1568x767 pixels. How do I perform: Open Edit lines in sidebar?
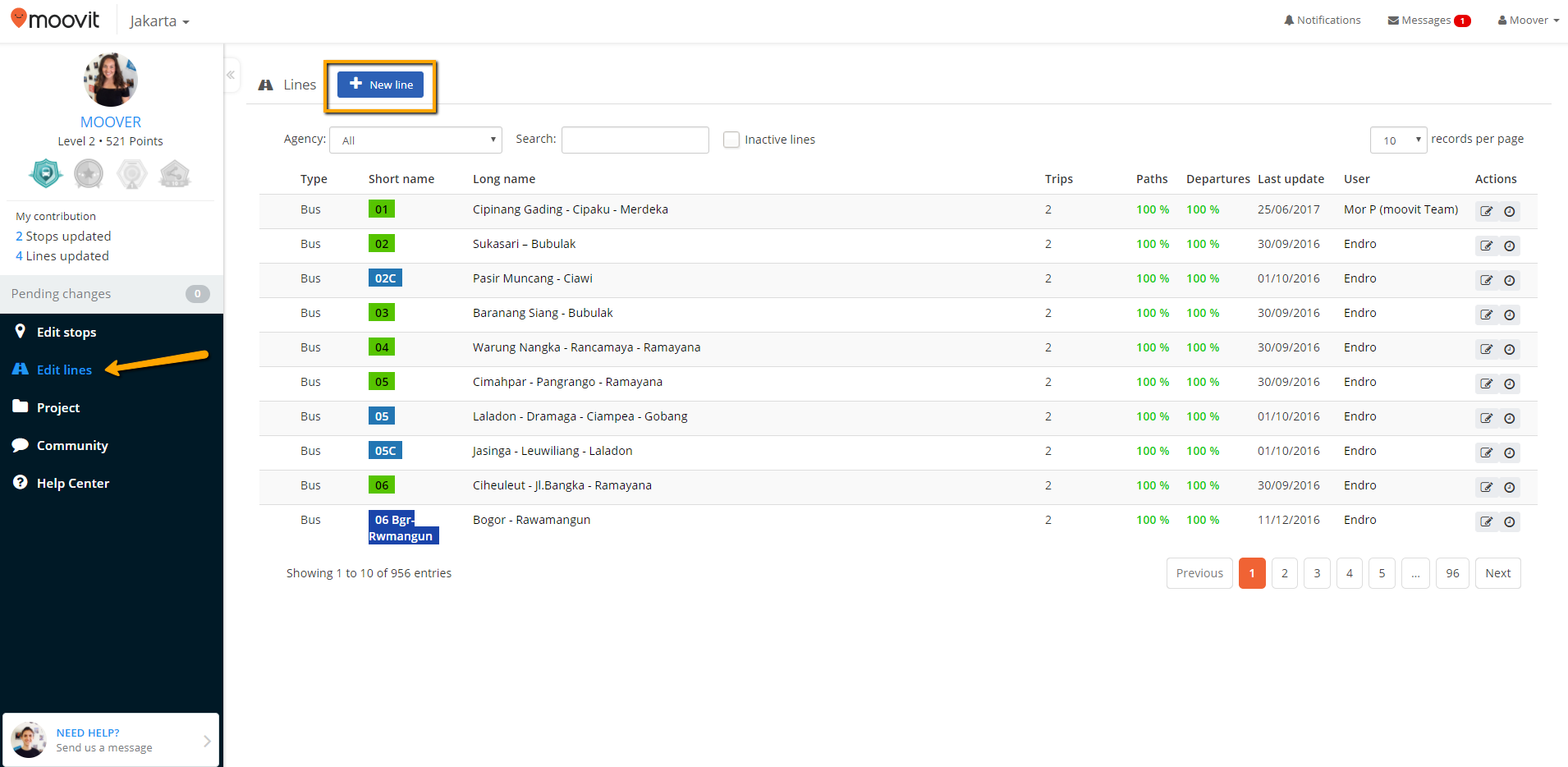(64, 370)
